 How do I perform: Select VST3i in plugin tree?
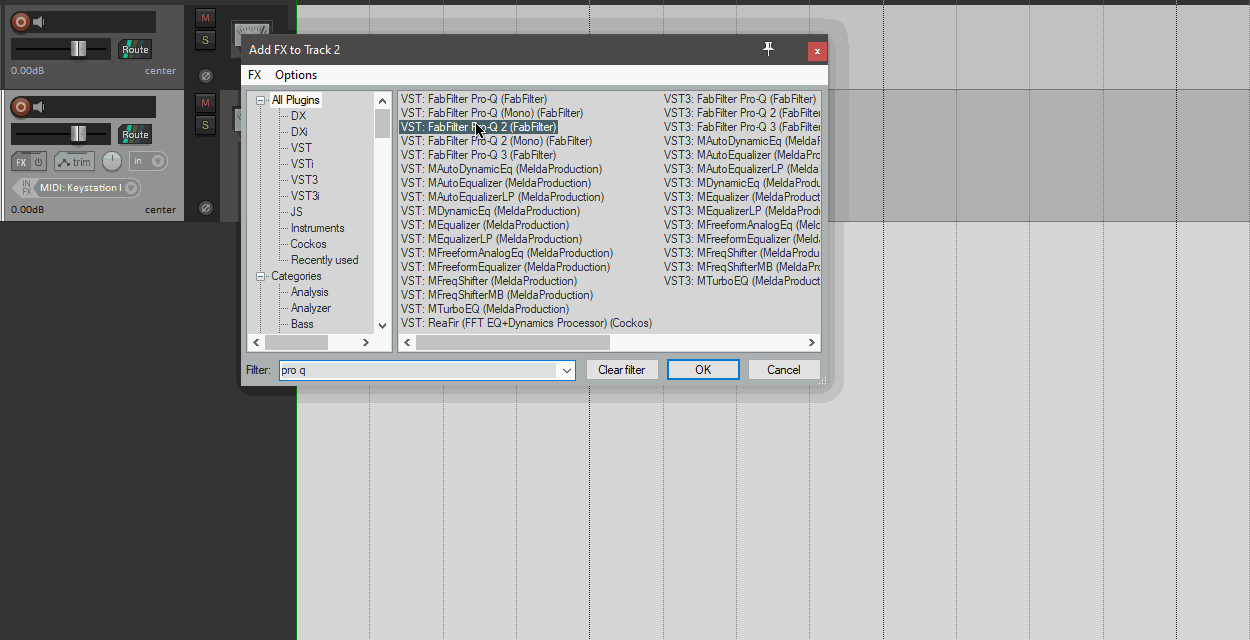pos(305,196)
